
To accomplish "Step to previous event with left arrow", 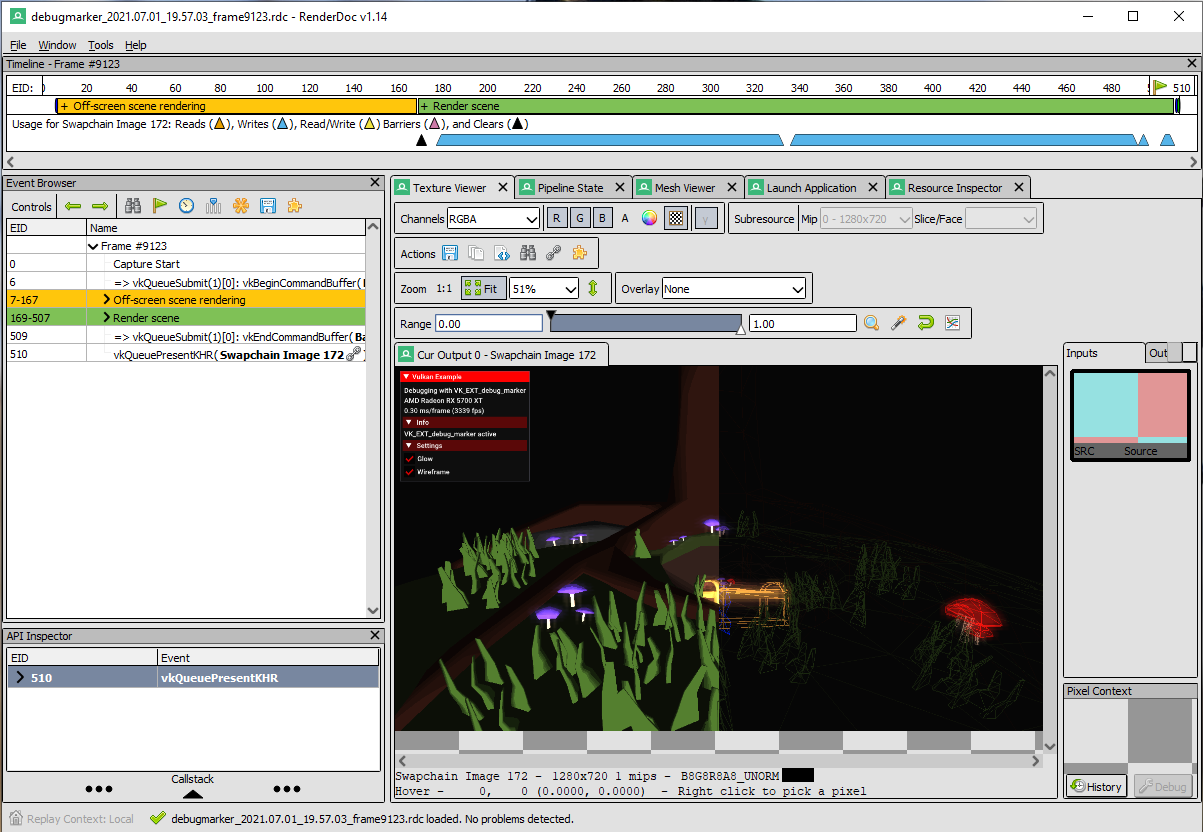I will coord(73,206).
